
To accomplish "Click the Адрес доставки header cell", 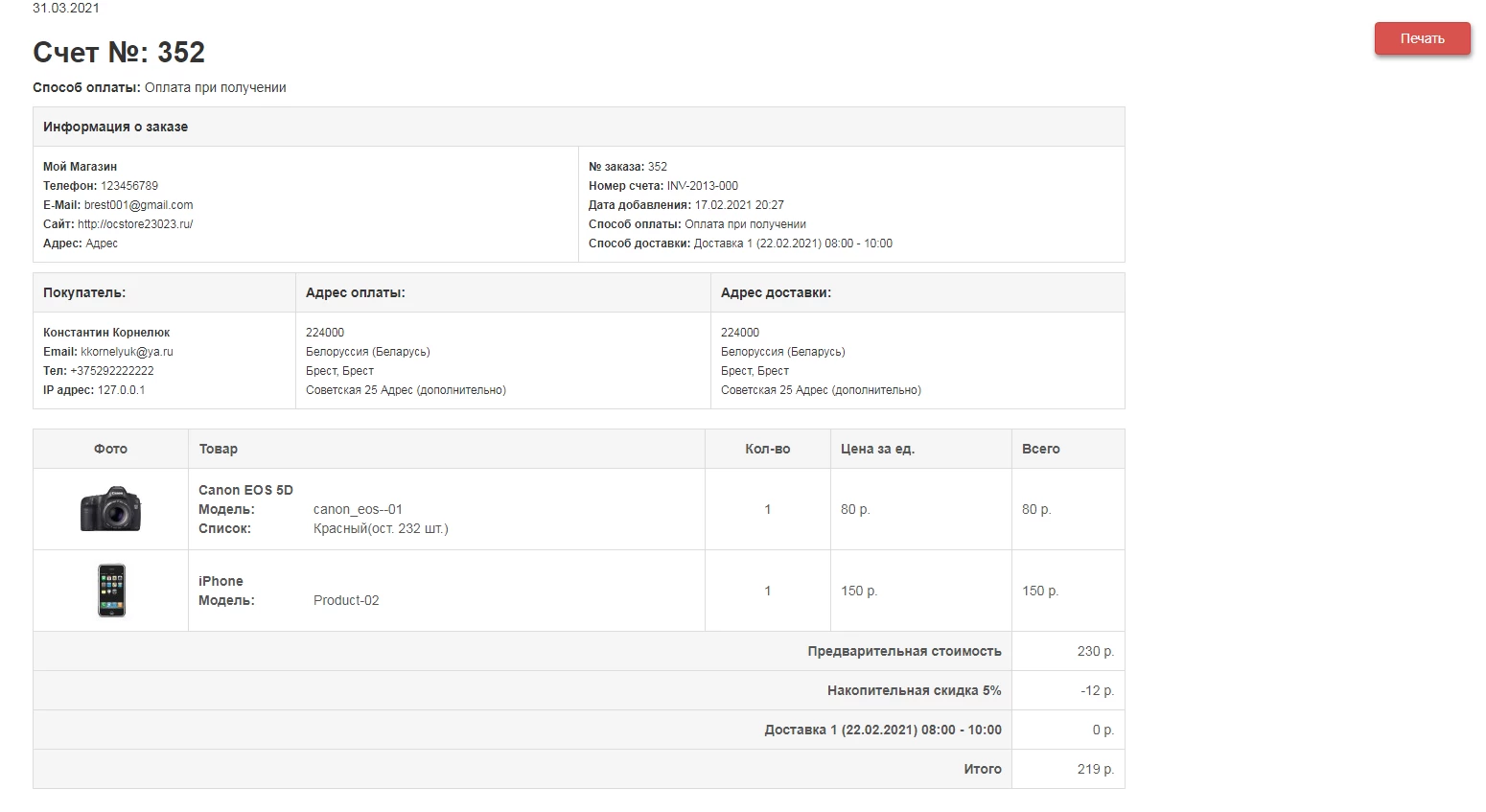I will pyautogui.click(x=917, y=292).
